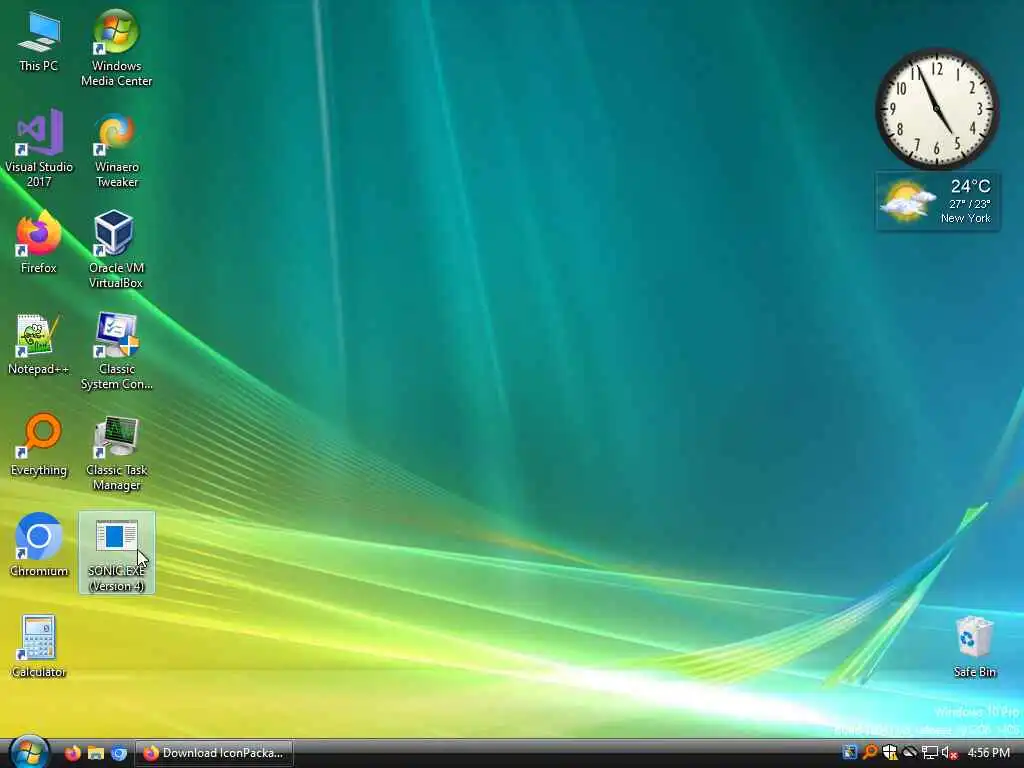Click the muted volume speaker icon
Viewport: 1024px width, 768px height.
[x=949, y=752]
